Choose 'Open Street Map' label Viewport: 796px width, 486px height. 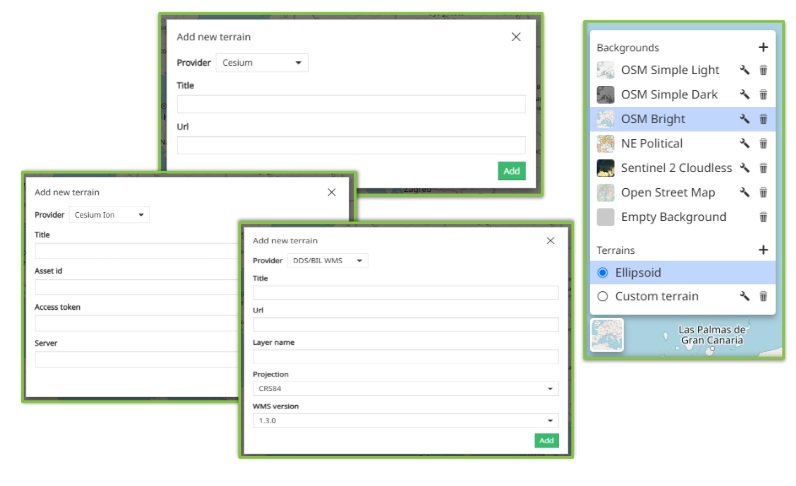pos(668,192)
